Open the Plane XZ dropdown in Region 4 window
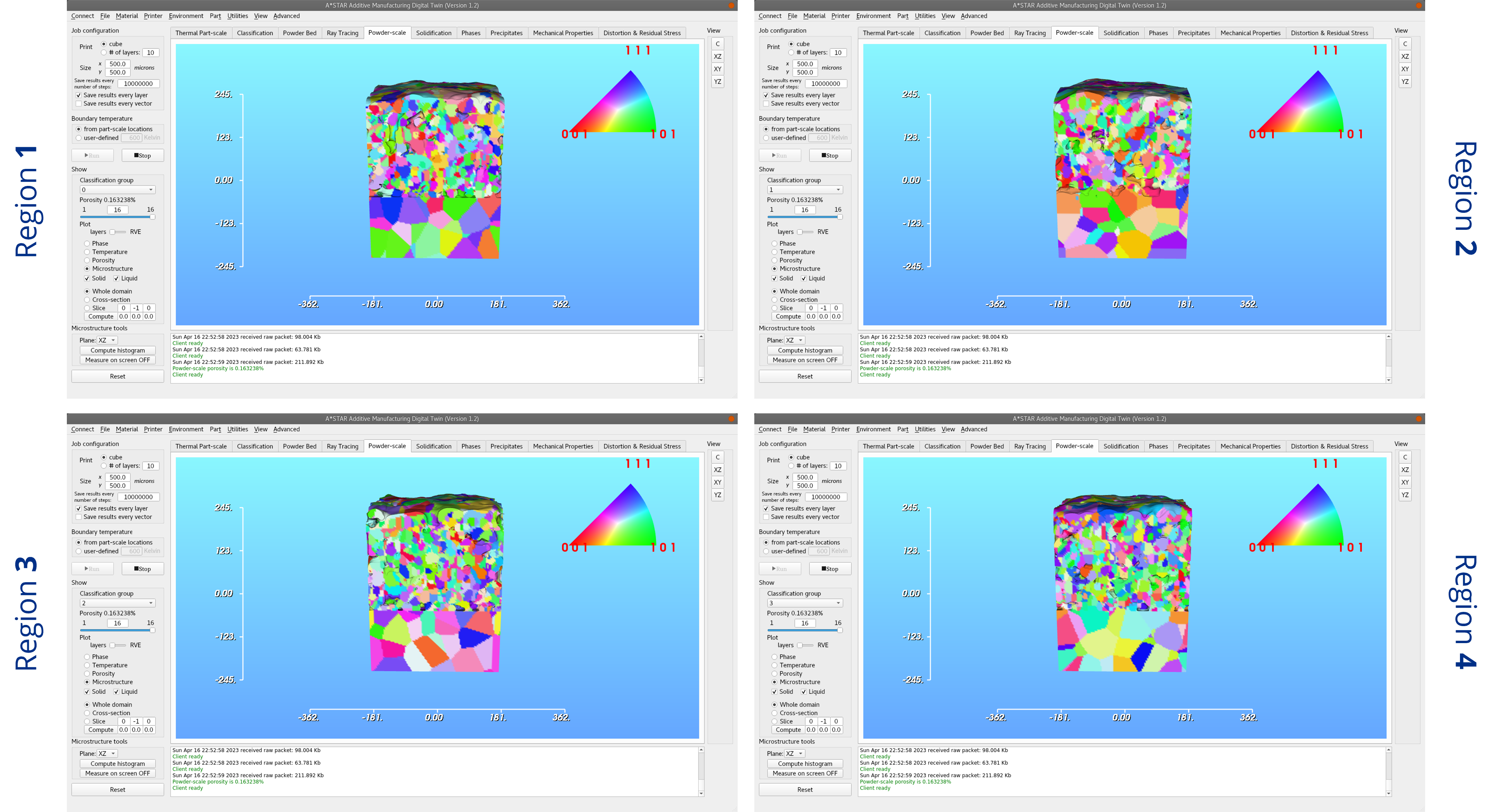Viewport: 1492px width, 812px height. (795, 754)
